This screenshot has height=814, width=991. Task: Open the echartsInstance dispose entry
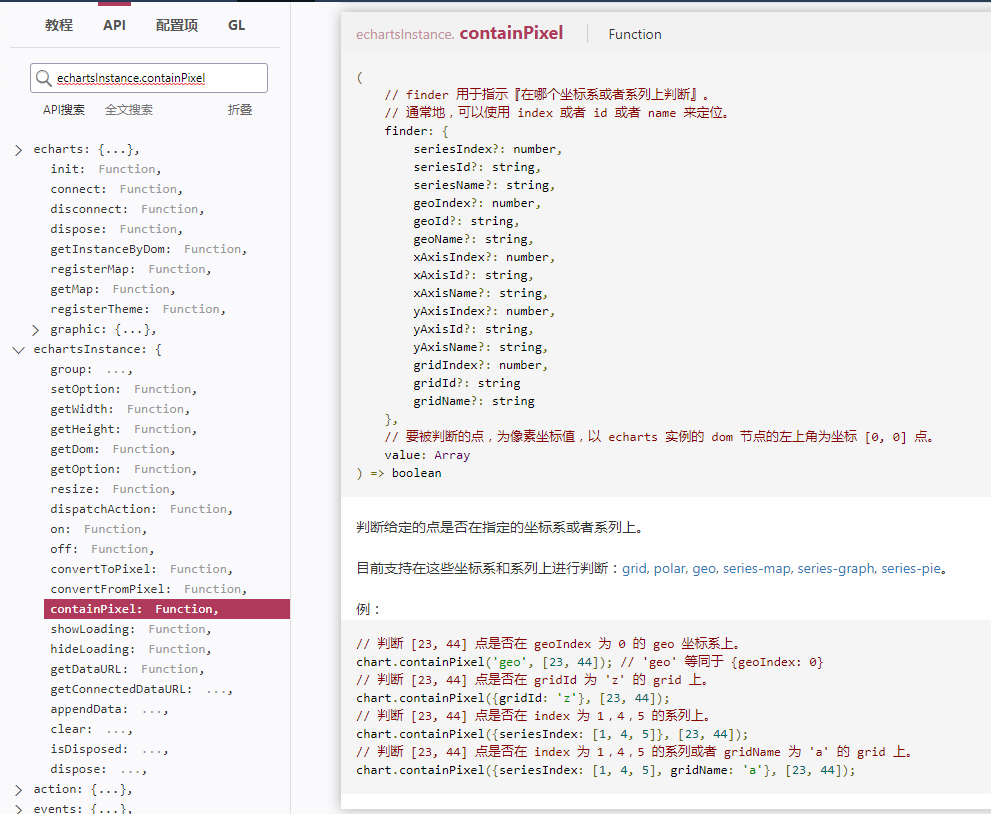click(x=99, y=770)
